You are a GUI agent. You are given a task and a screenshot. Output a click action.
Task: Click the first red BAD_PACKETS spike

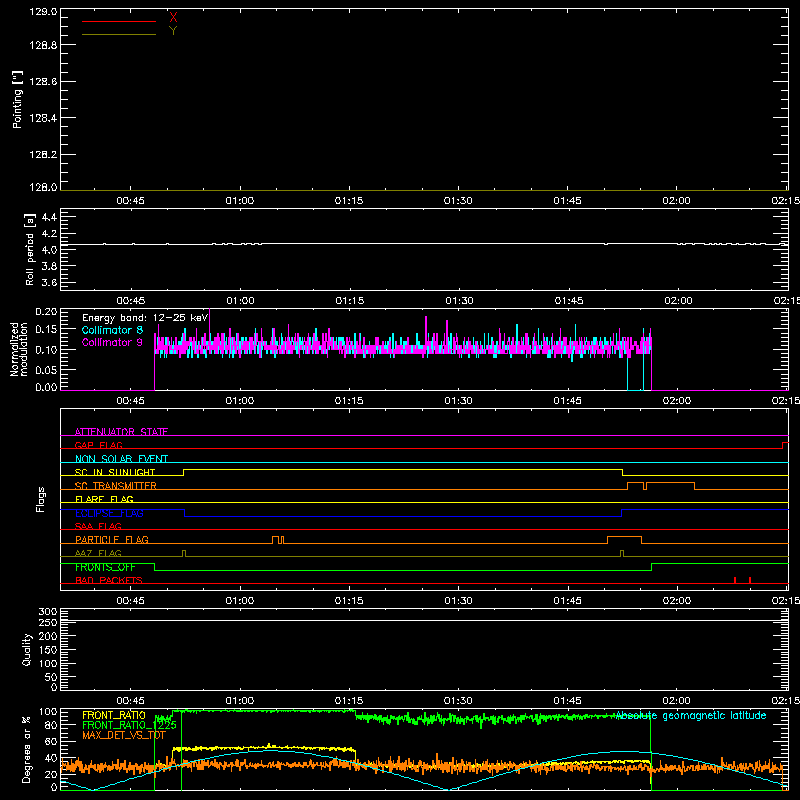pyautogui.click(x=735, y=580)
